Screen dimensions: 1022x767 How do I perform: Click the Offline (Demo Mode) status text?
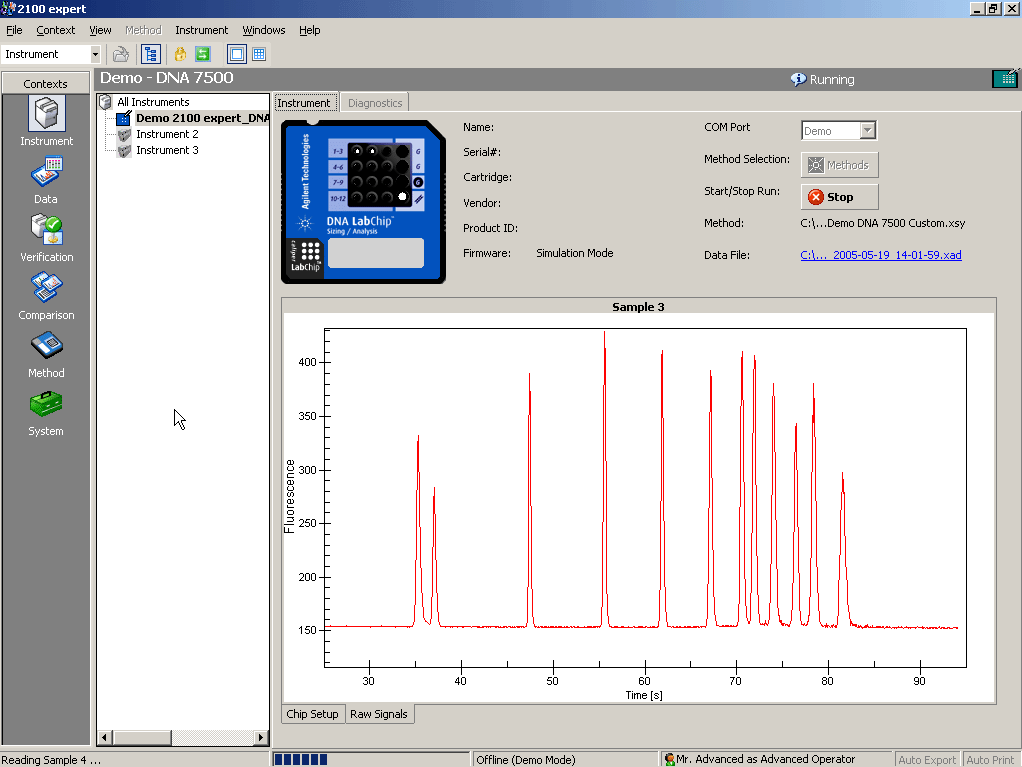click(525, 760)
